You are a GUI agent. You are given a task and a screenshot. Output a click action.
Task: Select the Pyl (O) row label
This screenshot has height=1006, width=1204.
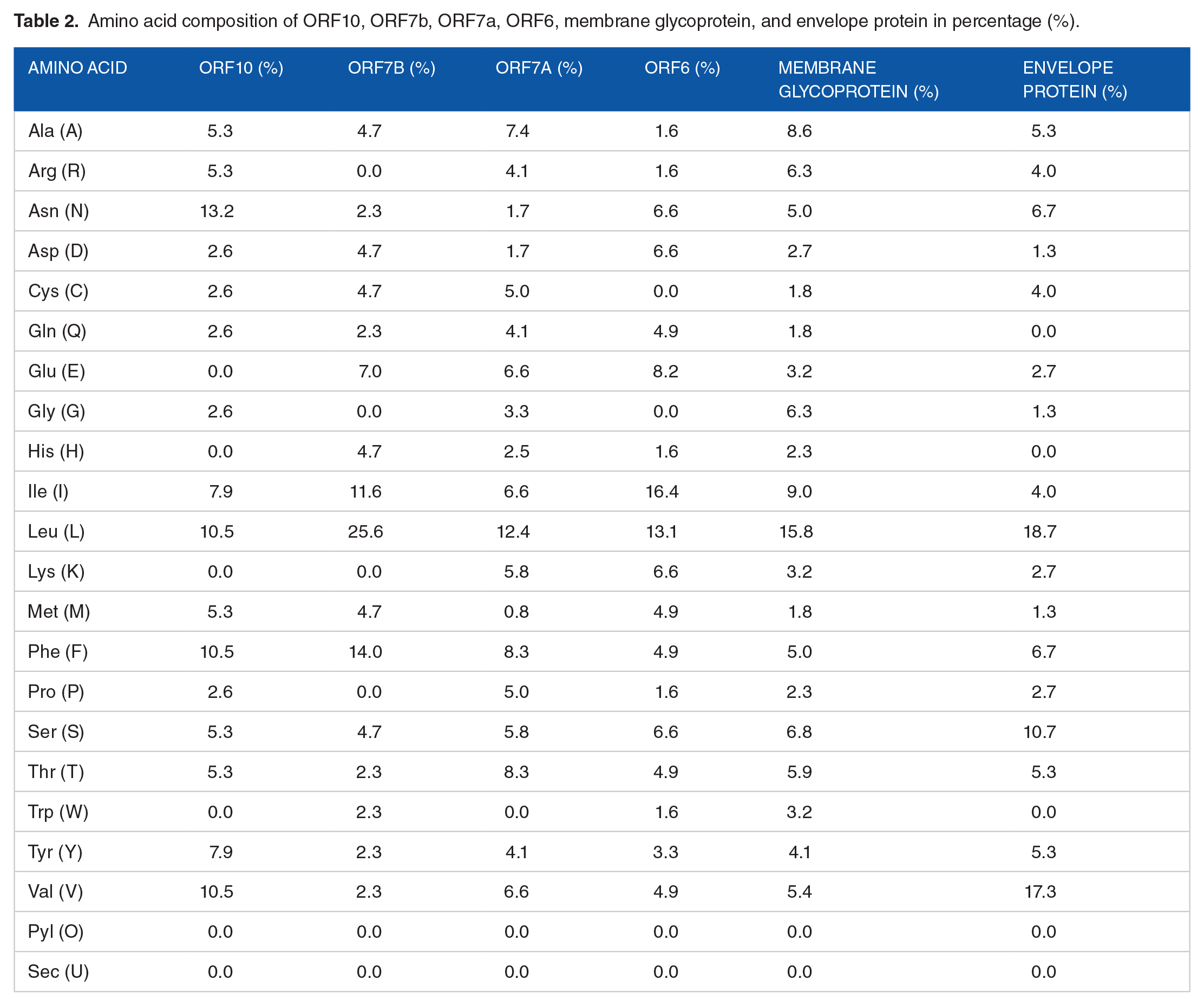point(56,931)
